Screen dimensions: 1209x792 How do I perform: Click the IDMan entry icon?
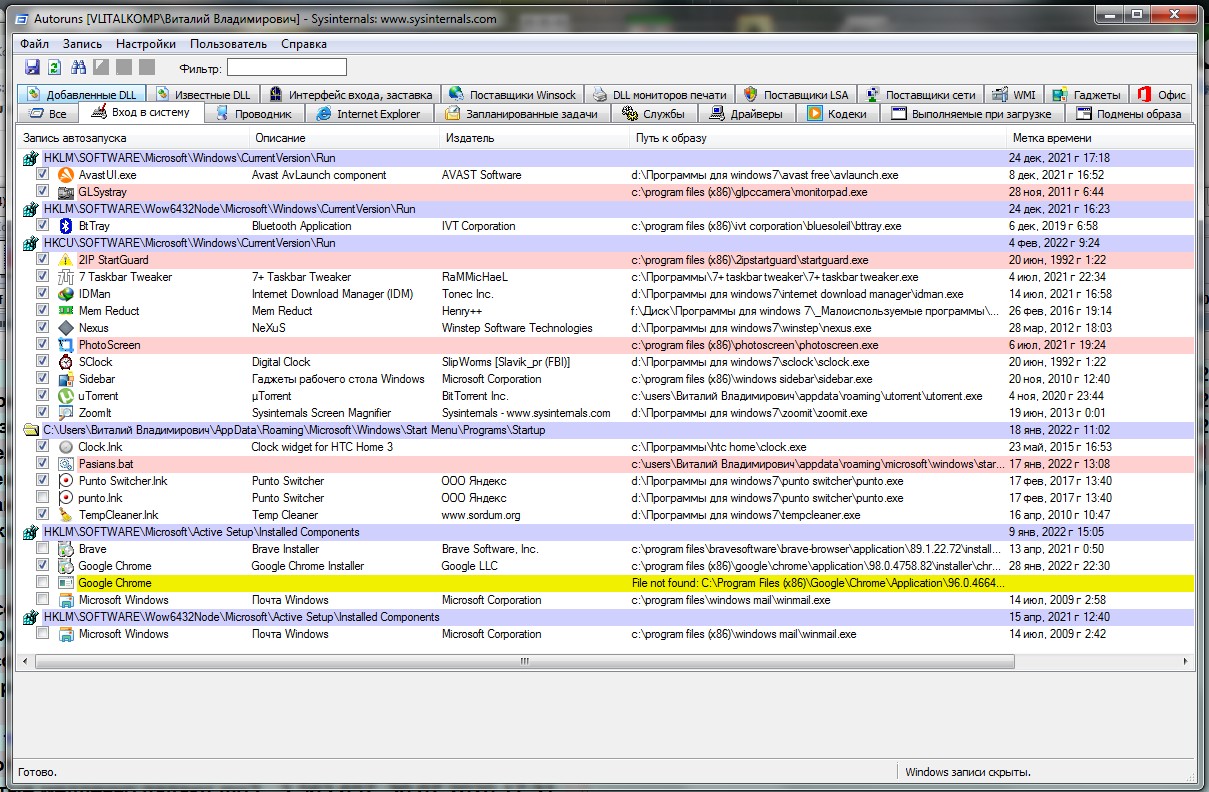(x=66, y=294)
